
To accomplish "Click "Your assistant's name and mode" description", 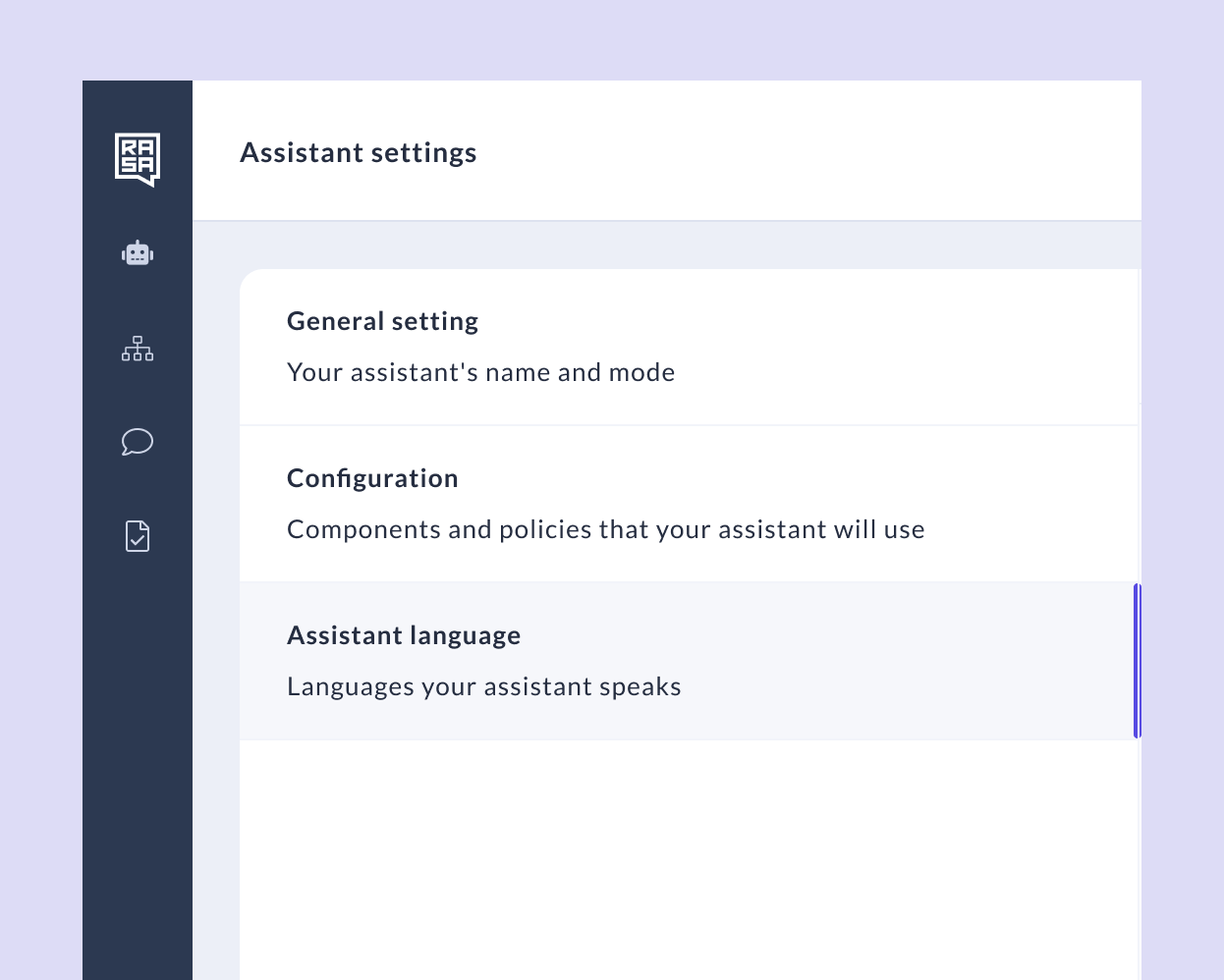I will coord(480,371).
